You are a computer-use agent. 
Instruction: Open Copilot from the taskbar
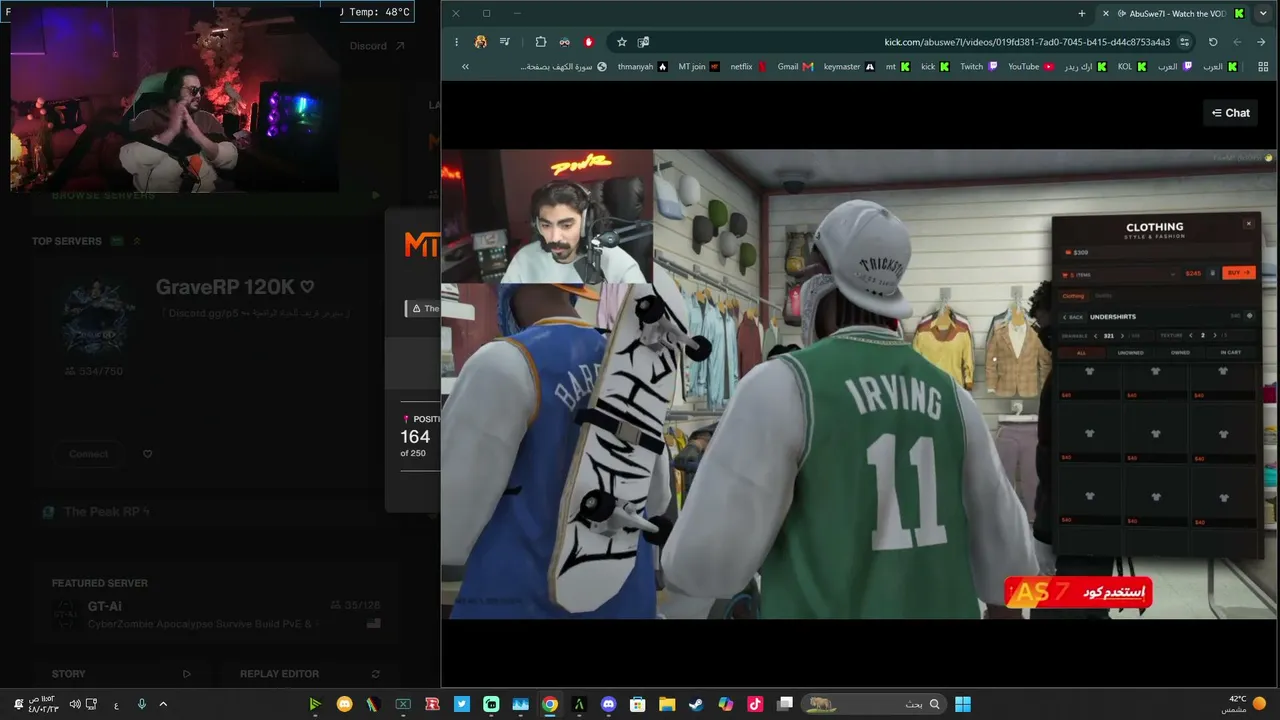click(x=725, y=704)
